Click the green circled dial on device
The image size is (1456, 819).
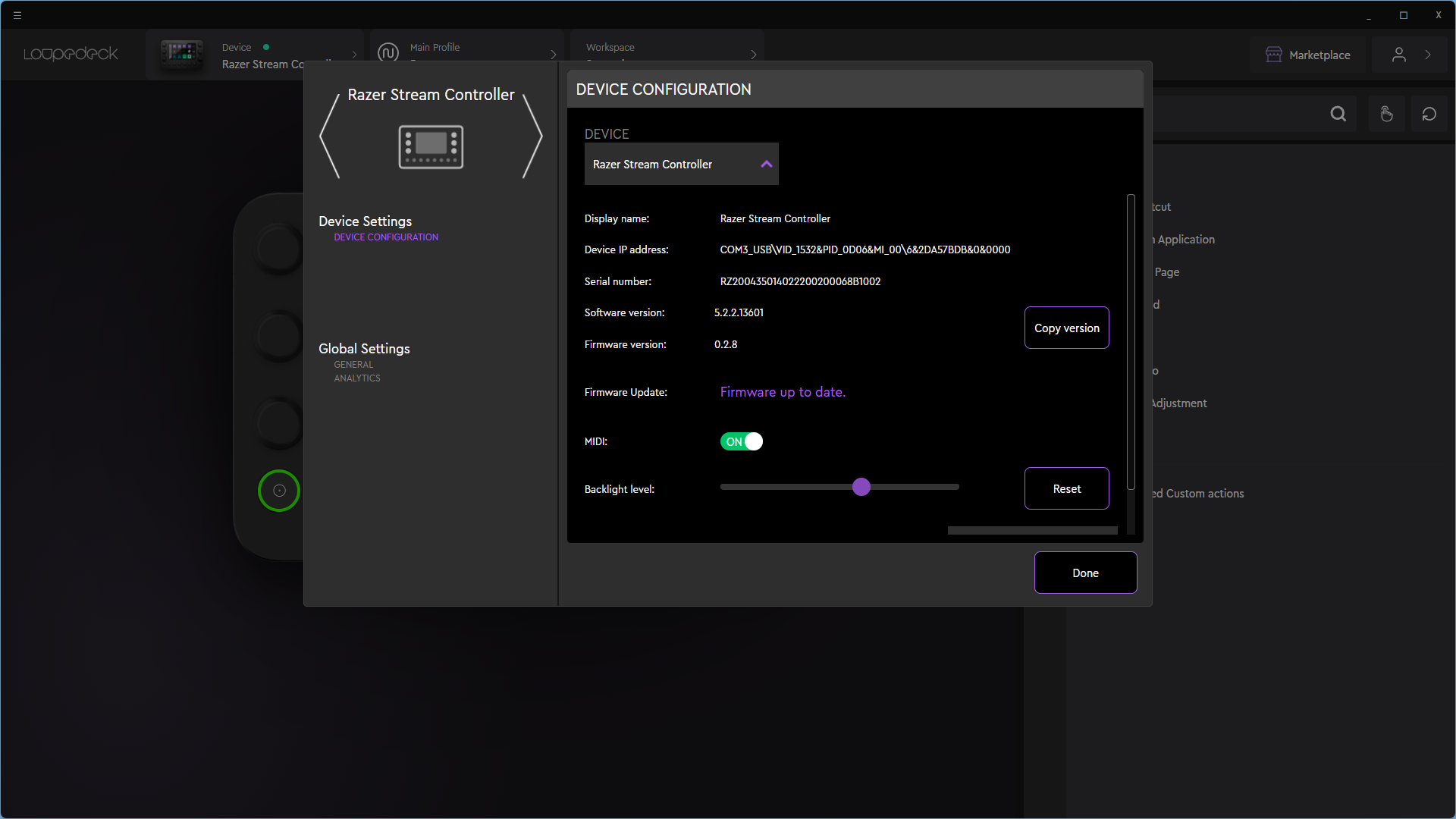point(279,491)
